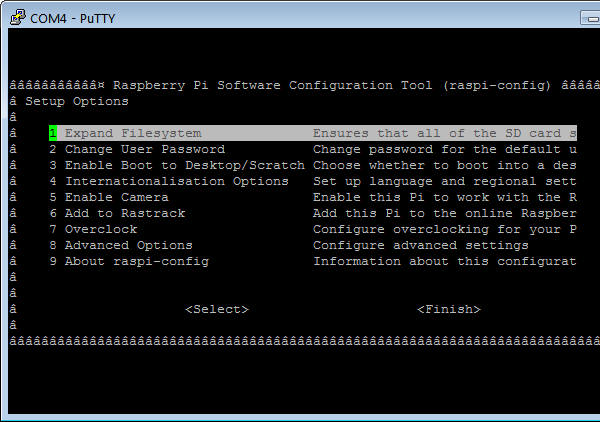Screen dimensions: 600x422
Task: Choose Add to Rastrack entry
Action: [117, 213]
